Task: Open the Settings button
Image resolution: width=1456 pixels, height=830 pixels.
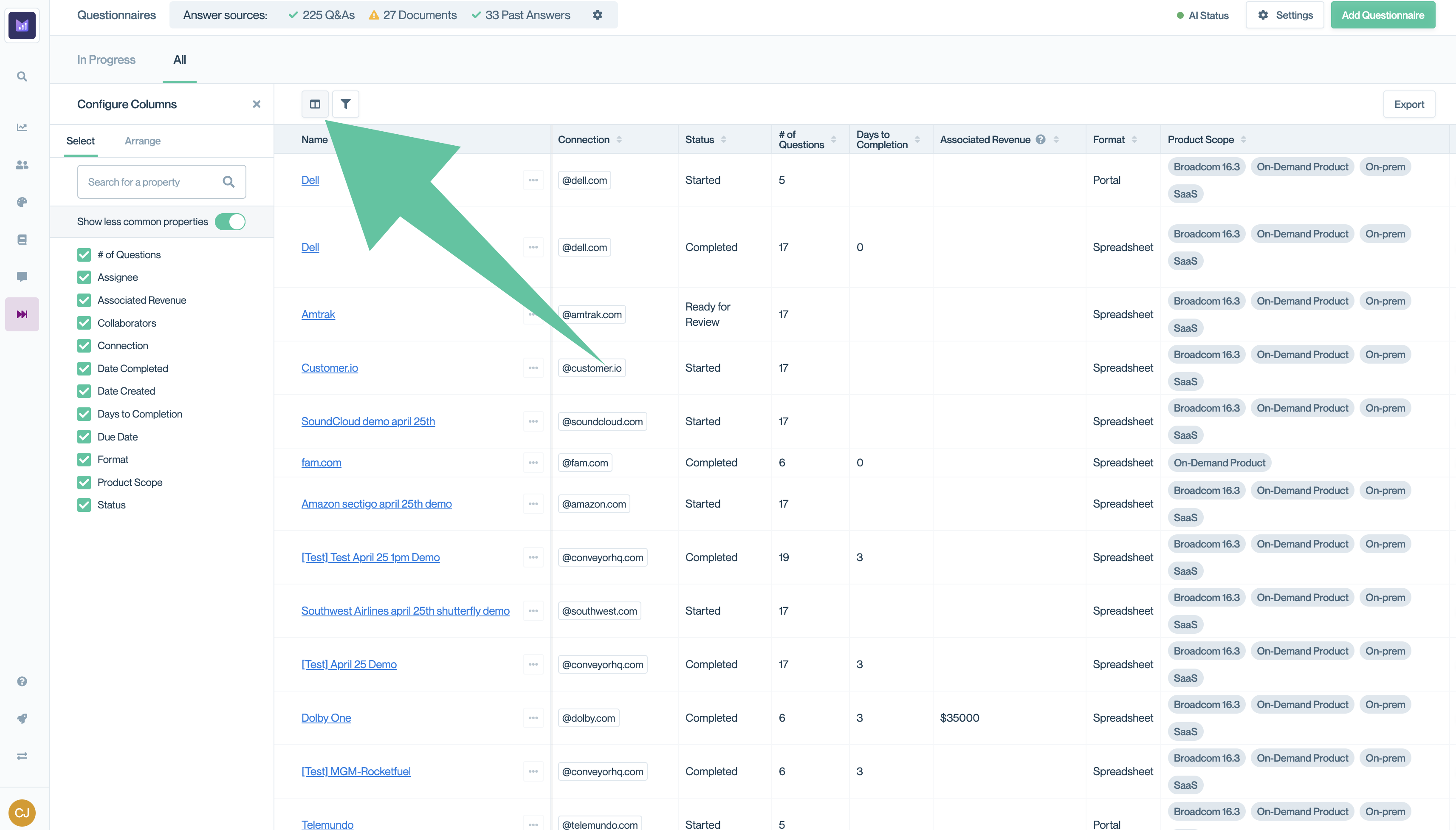Action: [1284, 15]
